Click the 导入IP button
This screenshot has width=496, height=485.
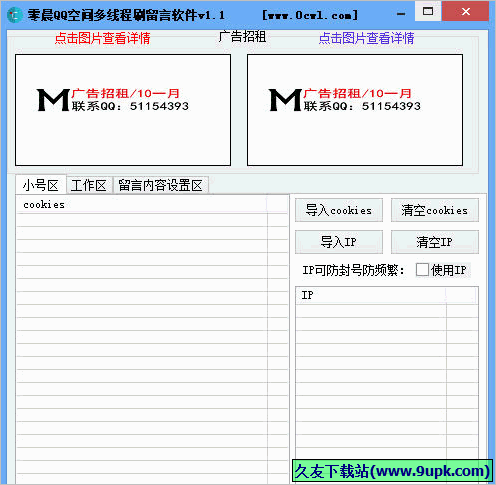tap(339, 242)
